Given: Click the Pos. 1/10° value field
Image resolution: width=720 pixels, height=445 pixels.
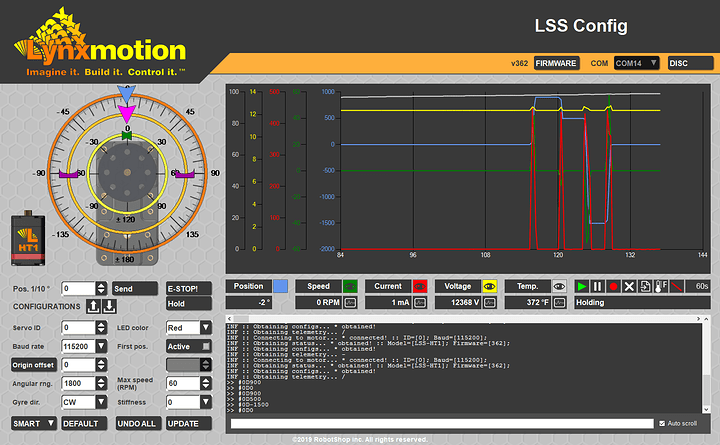Looking at the screenshot, I should click(79, 288).
